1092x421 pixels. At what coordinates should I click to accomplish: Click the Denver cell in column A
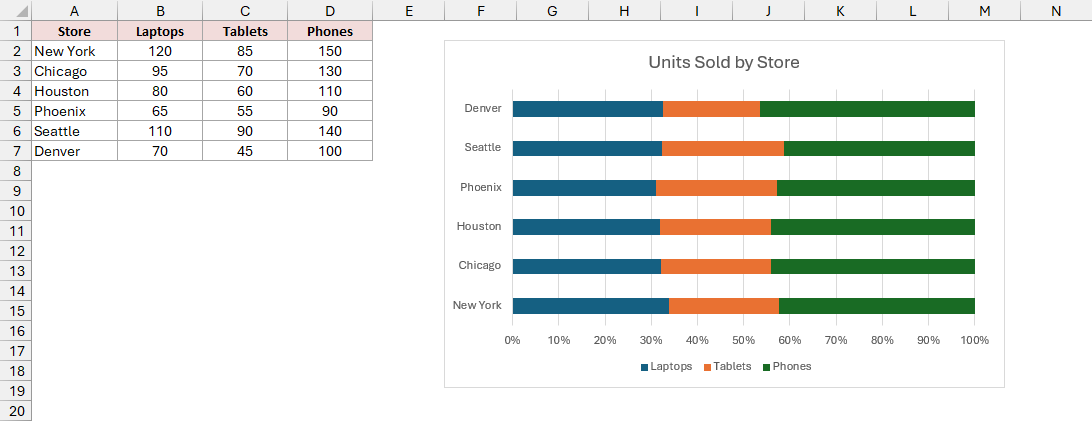pyautogui.click(x=75, y=151)
